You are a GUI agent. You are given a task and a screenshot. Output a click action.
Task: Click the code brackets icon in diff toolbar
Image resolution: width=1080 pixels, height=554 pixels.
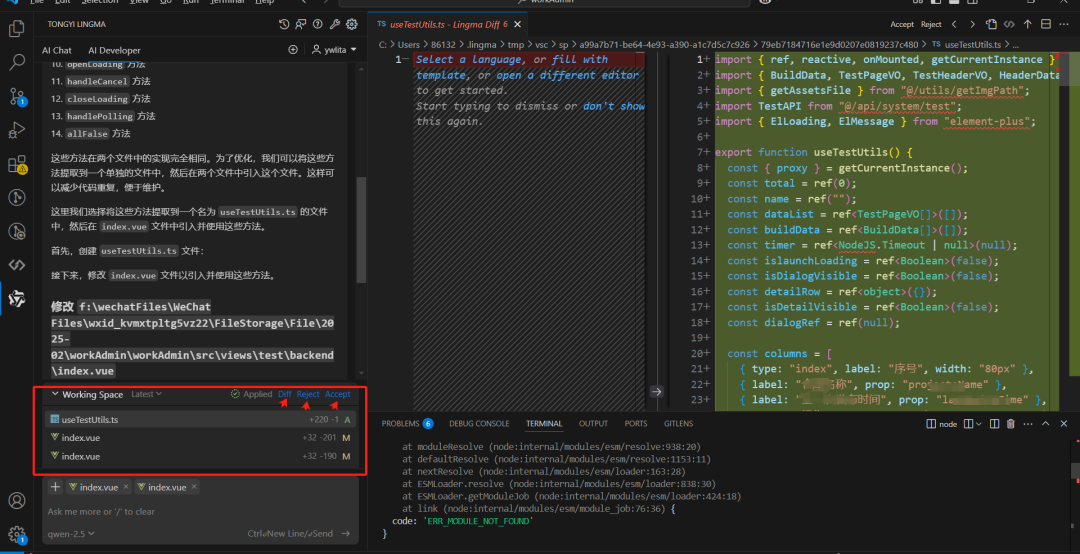[1009, 24]
